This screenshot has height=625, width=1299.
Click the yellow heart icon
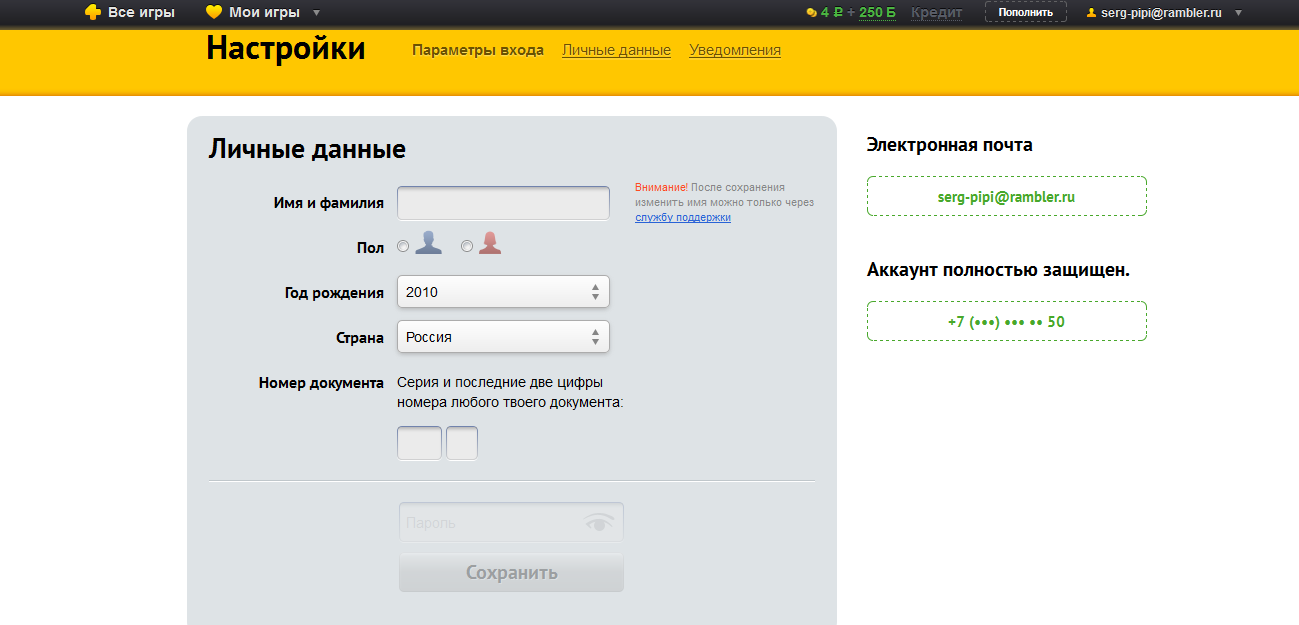(213, 13)
